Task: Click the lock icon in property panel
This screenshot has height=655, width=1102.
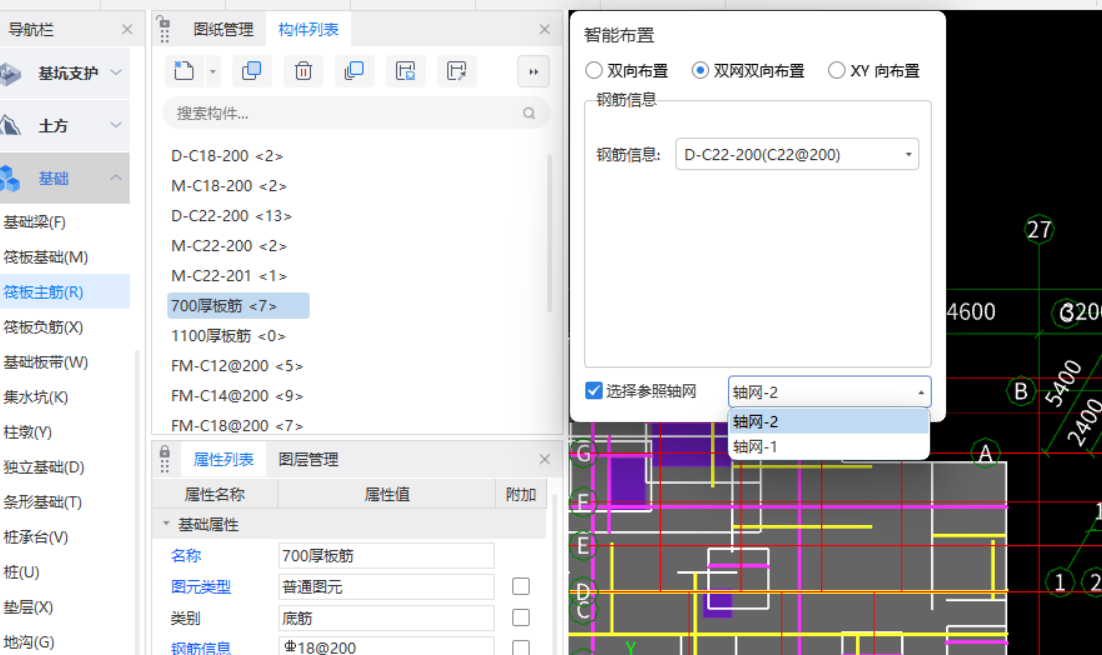Action: [164, 451]
